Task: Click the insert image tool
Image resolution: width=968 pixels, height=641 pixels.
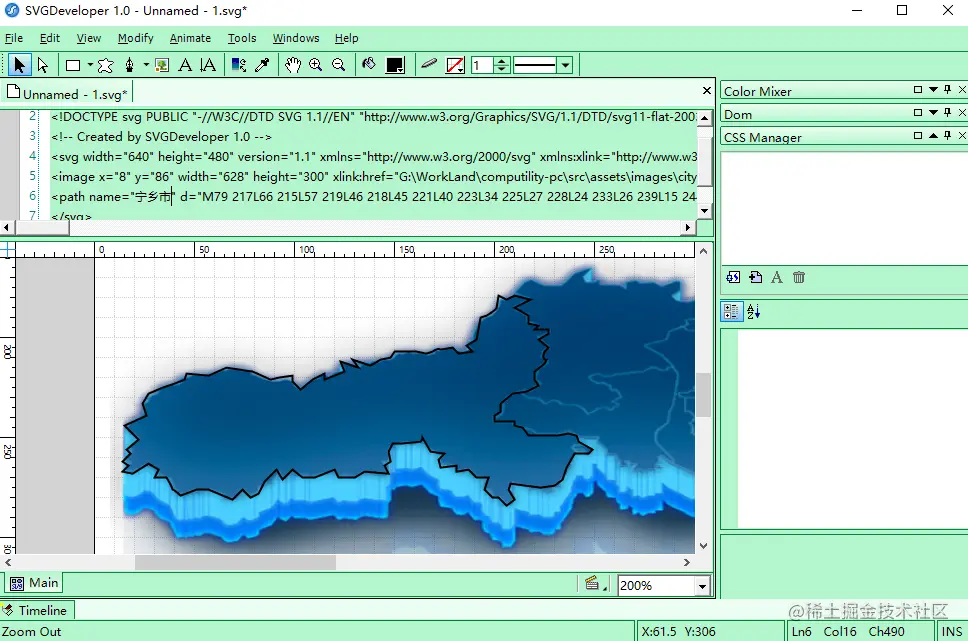Action: coord(162,65)
